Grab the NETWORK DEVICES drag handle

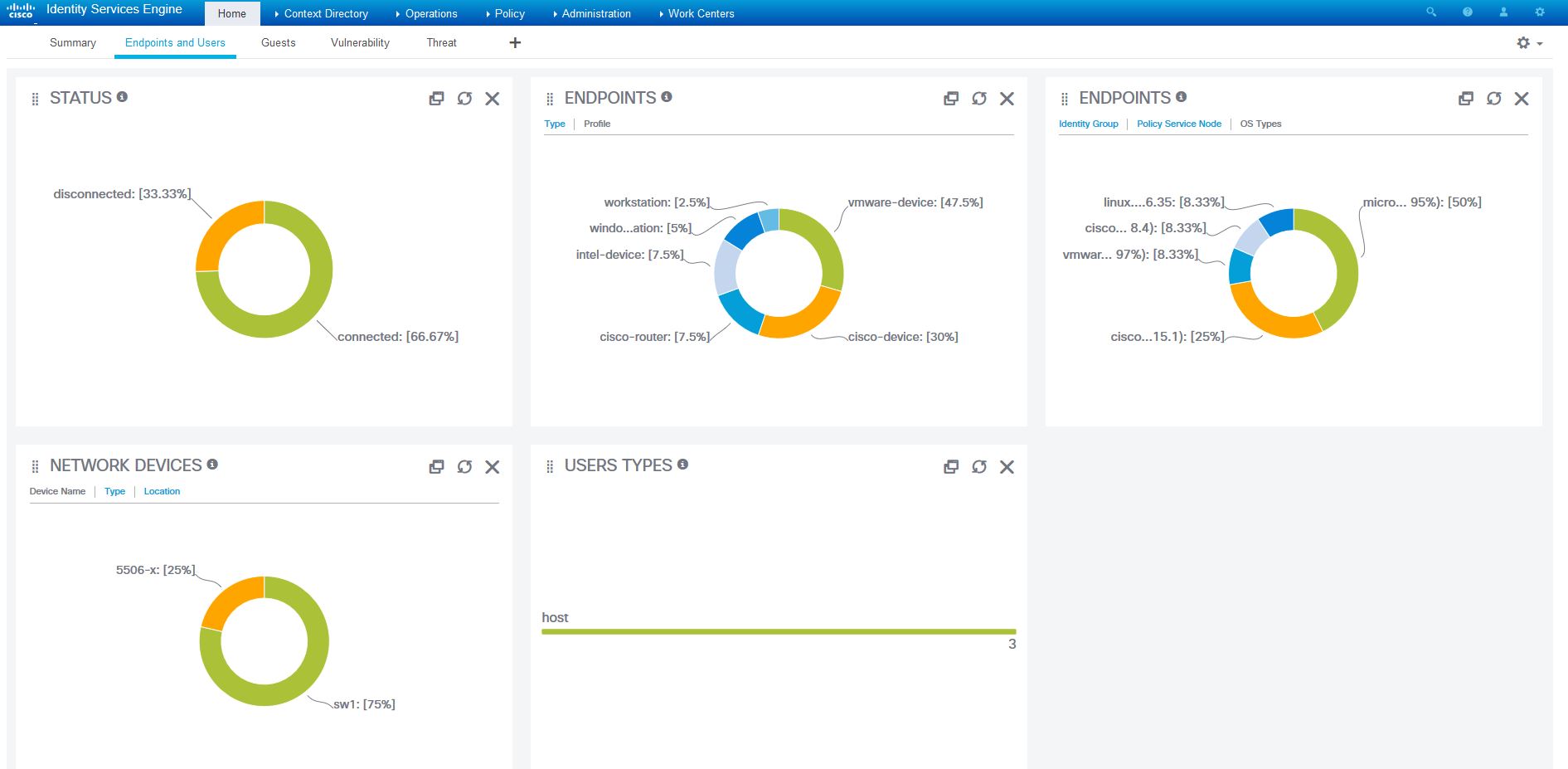pyautogui.click(x=35, y=467)
